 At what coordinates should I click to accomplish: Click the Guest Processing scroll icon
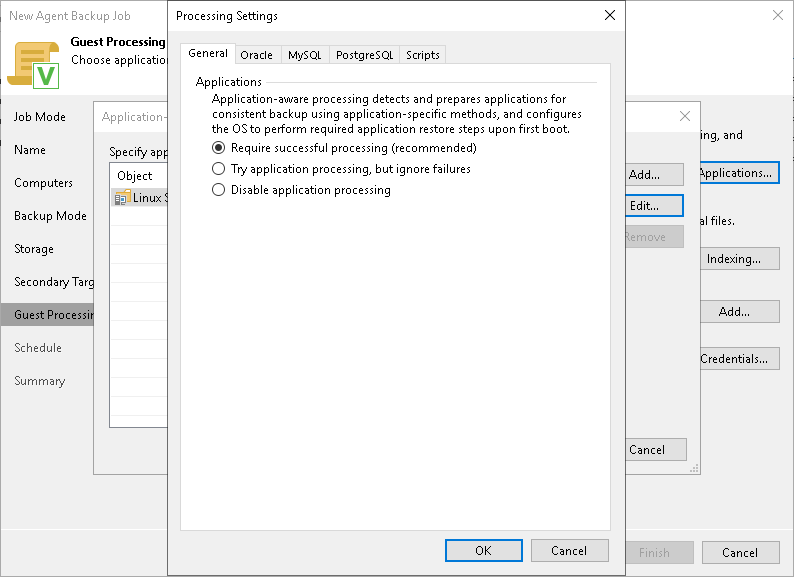tap(33, 65)
